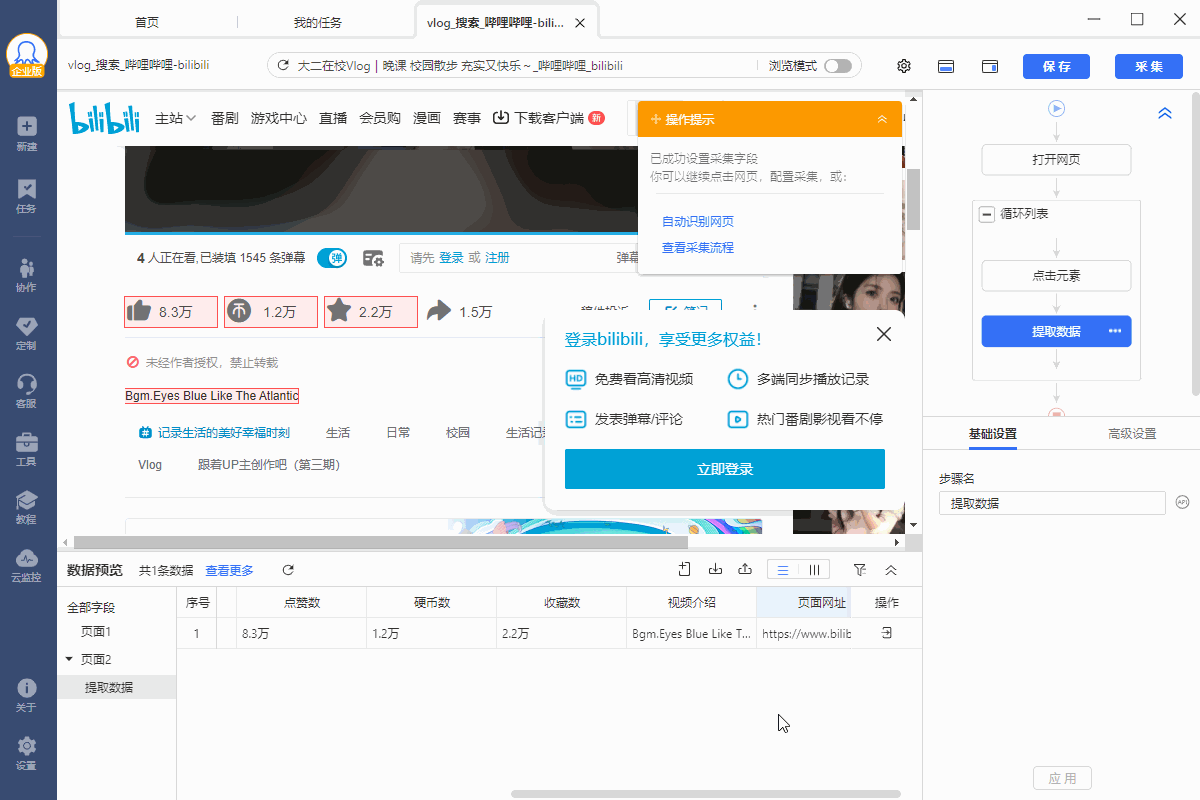Switch to the 首页 tab

[146, 22]
